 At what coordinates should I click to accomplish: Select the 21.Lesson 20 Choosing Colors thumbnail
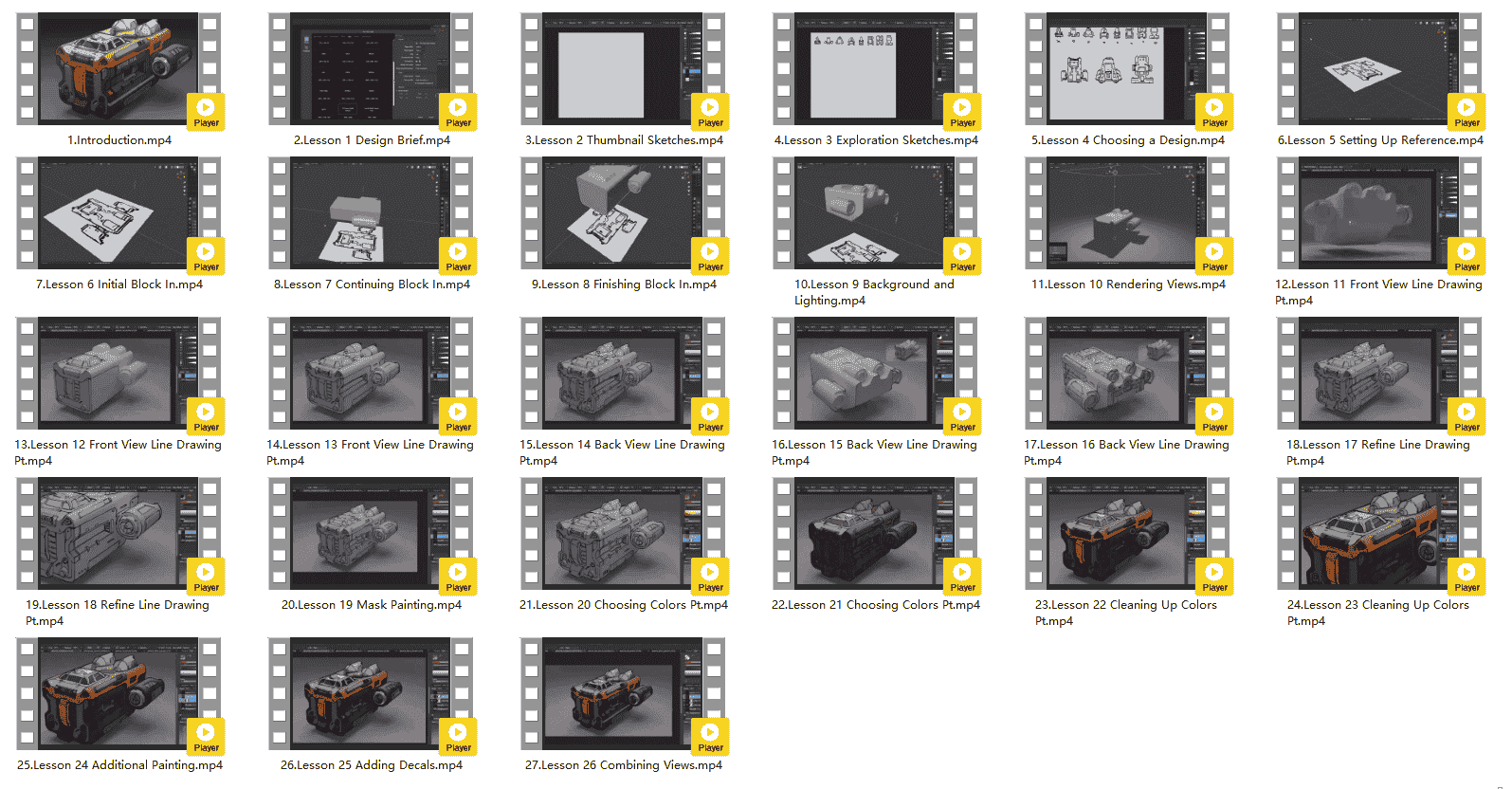pos(623,534)
